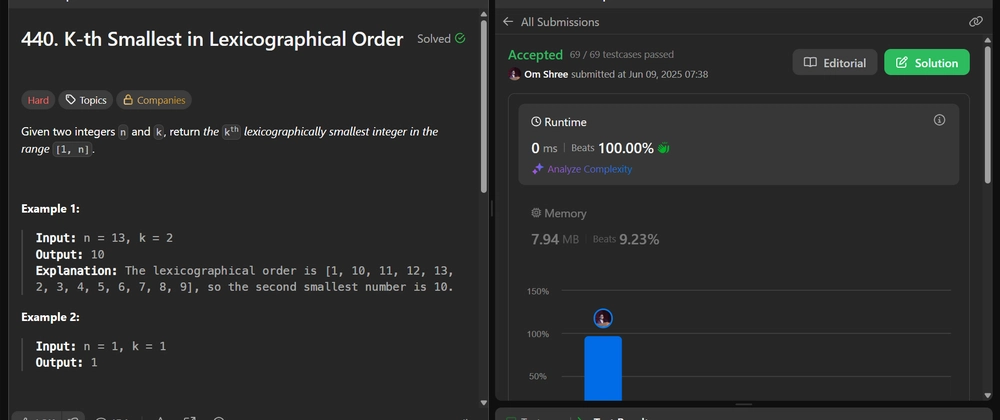Select the Runtime clock heading
The image size is (1000, 420).
pos(559,122)
